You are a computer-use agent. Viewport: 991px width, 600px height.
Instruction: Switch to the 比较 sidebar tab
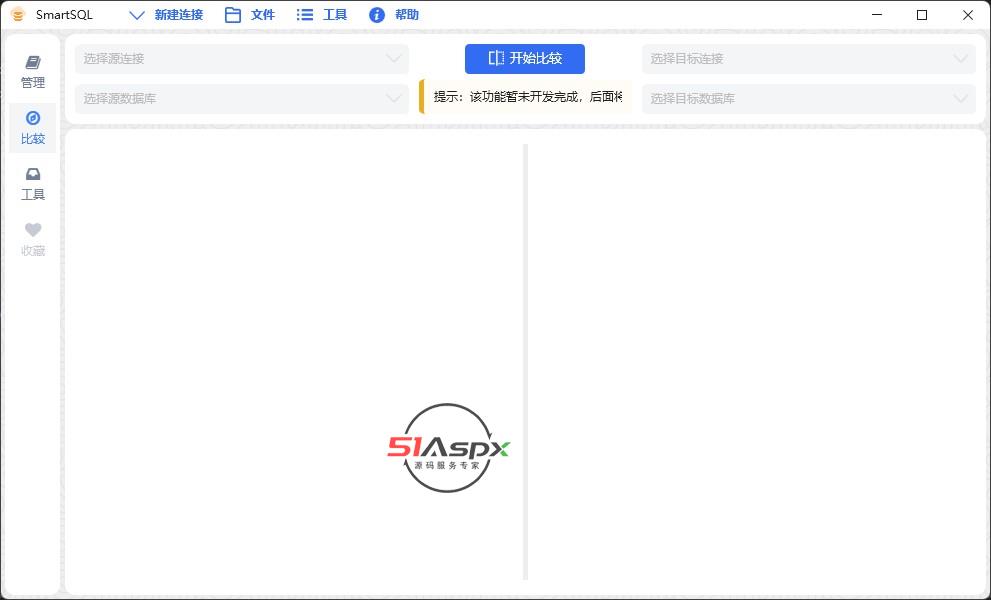[x=33, y=128]
